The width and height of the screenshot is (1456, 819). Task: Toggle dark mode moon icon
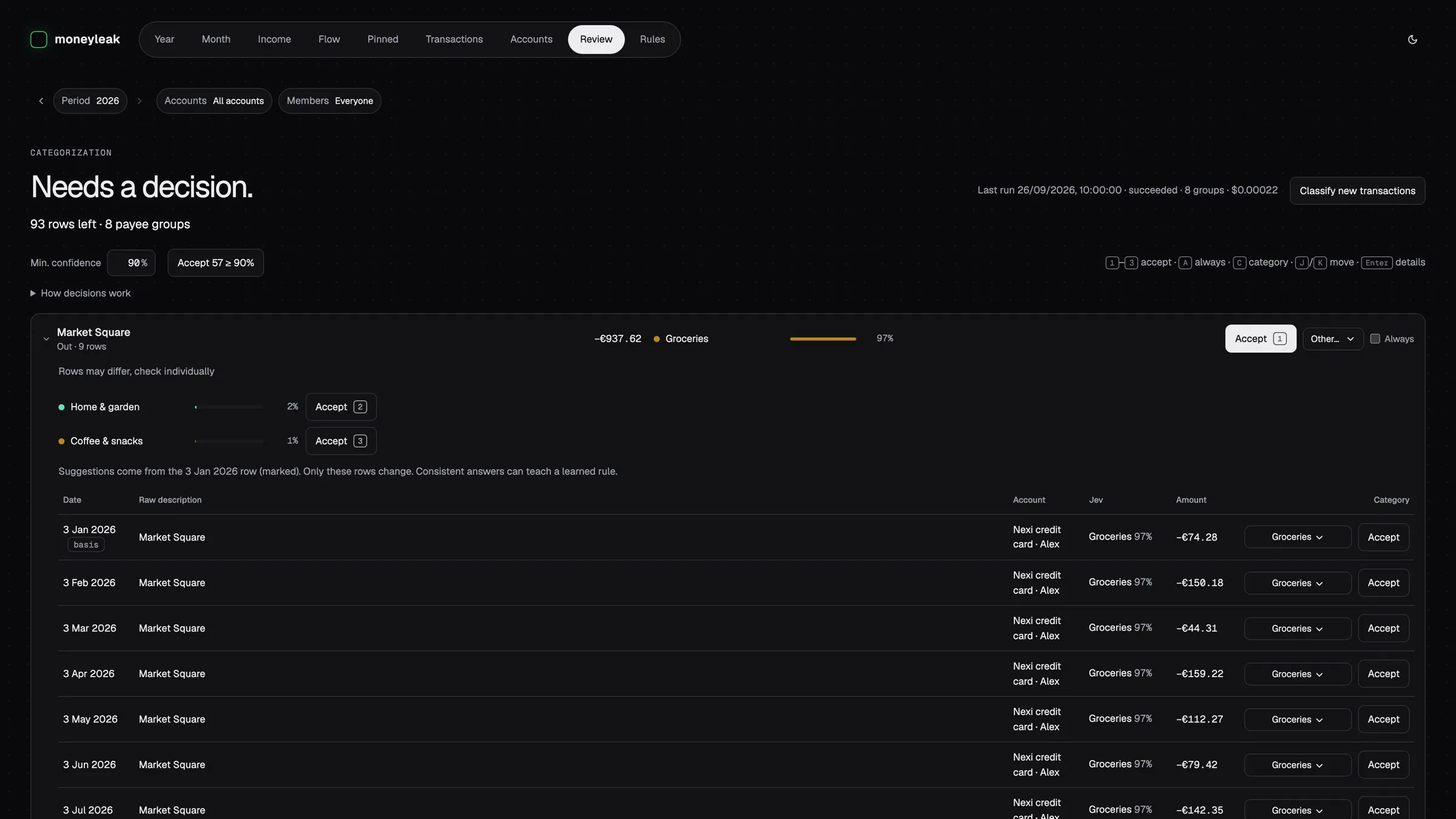1412,39
